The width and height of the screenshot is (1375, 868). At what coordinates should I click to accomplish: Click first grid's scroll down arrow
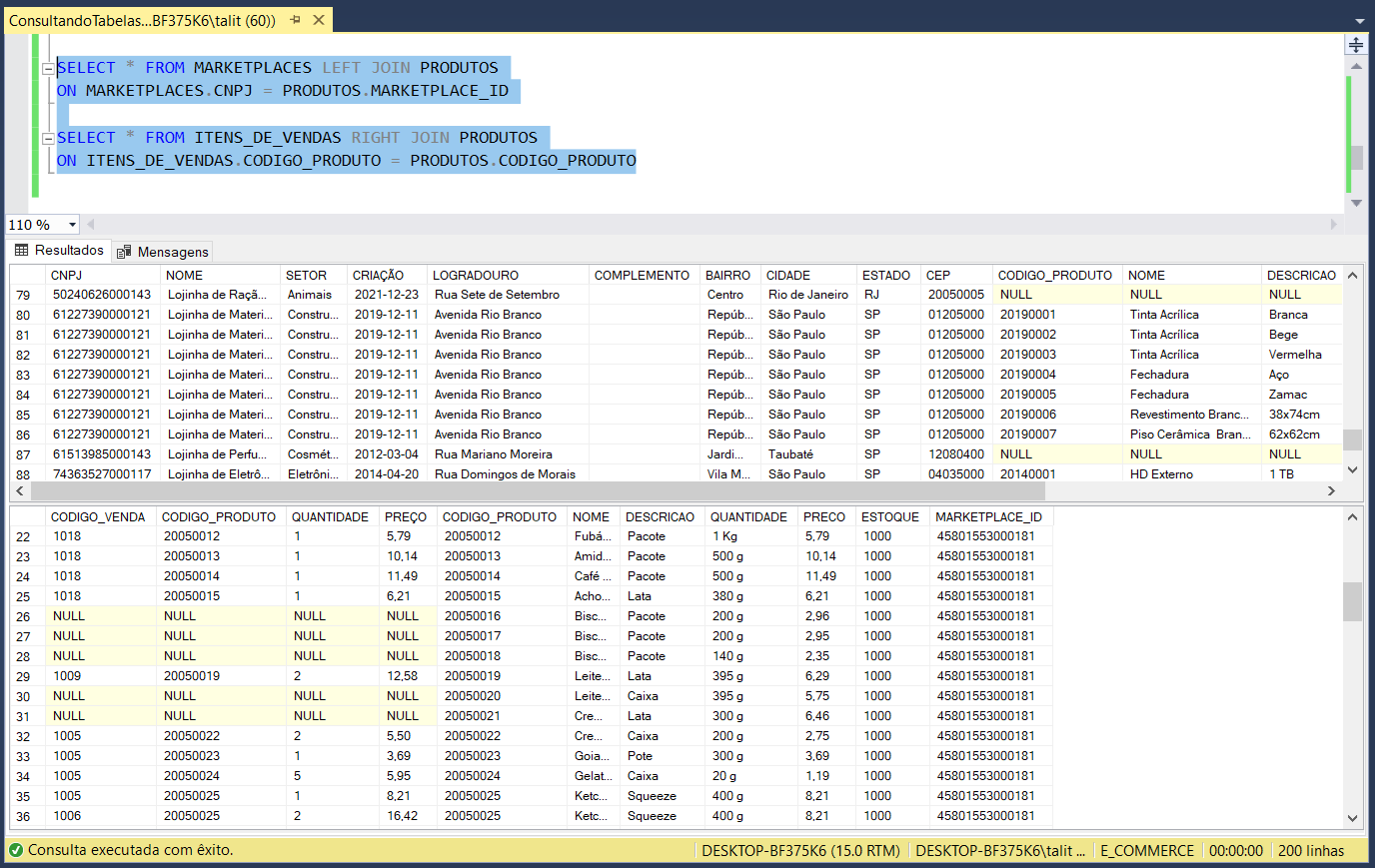tap(1352, 469)
